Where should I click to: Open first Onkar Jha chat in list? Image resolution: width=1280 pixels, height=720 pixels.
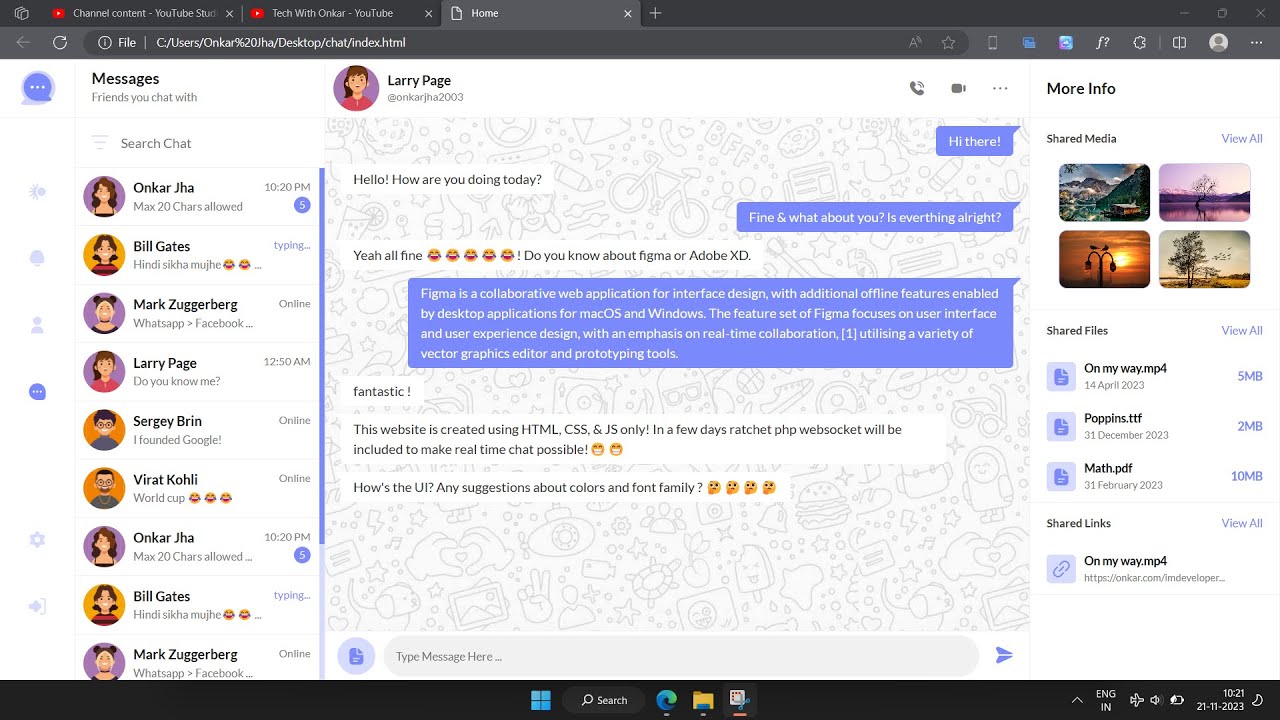(198, 197)
